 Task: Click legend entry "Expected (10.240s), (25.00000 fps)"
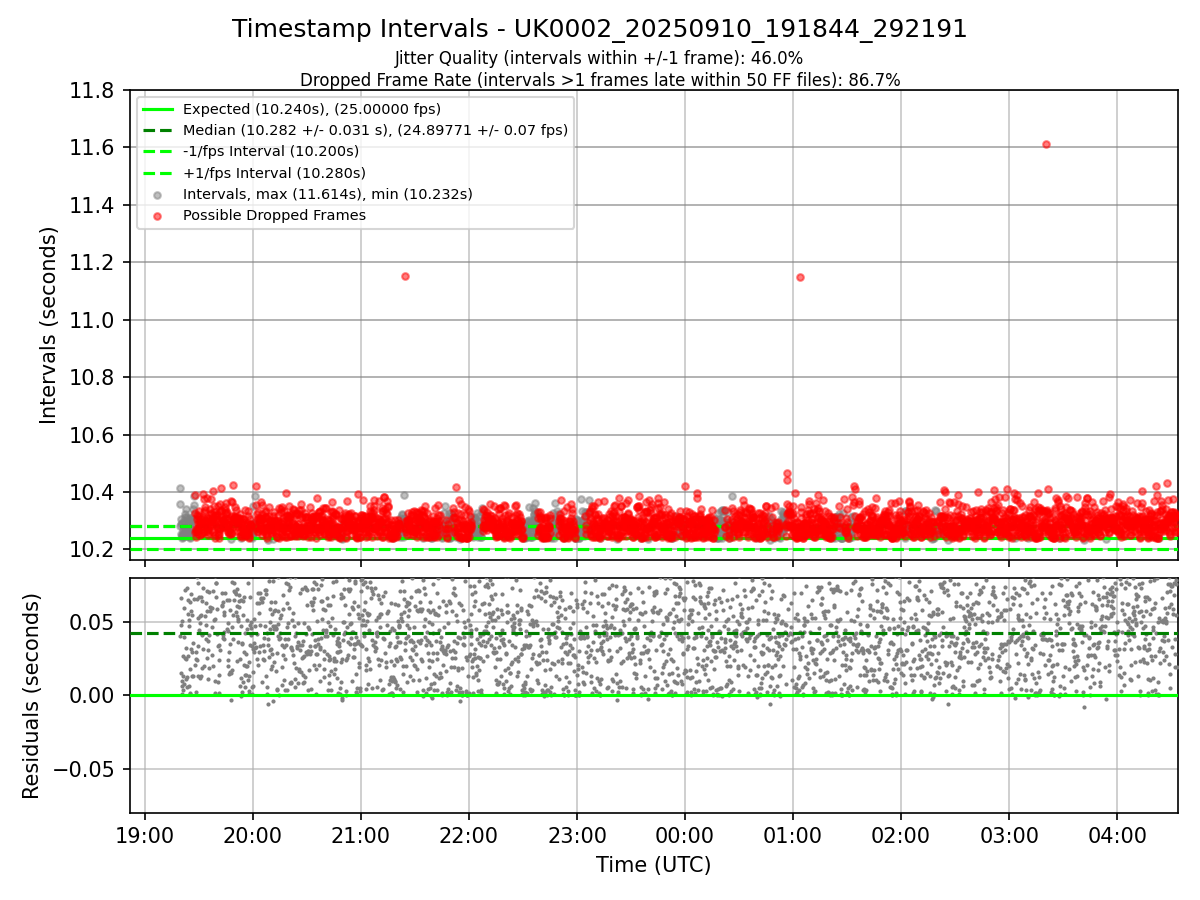(312, 109)
